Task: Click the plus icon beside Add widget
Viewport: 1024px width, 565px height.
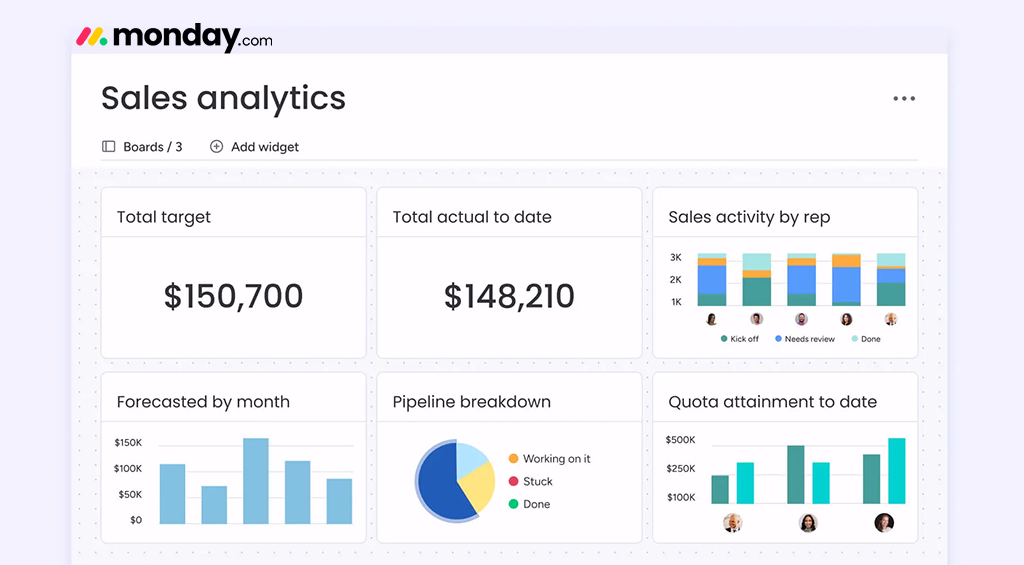Action: click(x=216, y=147)
